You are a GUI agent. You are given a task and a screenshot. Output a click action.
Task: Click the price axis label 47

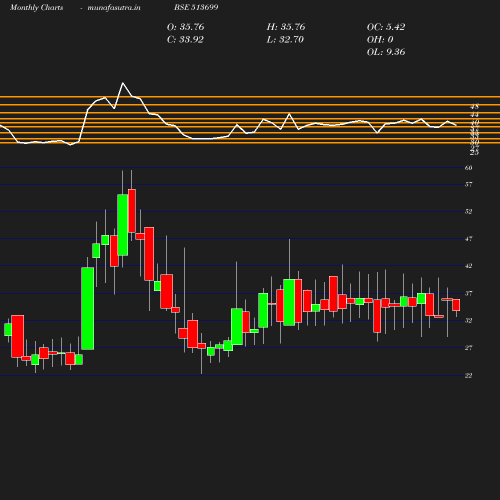coord(468,239)
